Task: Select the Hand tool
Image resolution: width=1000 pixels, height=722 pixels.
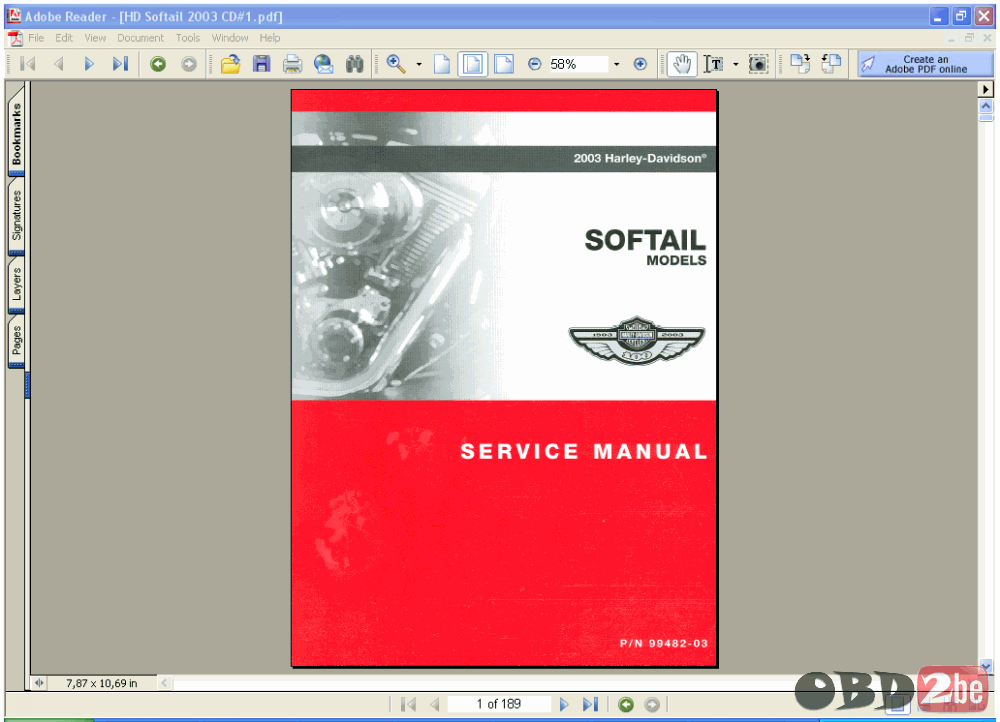Action: (x=682, y=64)
